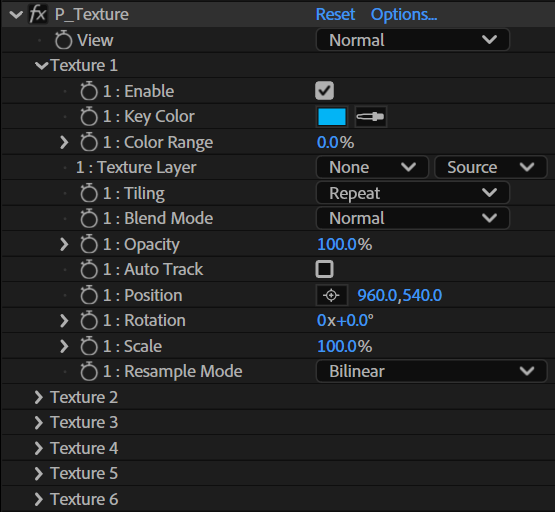Enable stopwatch for 1 : Position
The width and height of the screenshot is (555, 512).
[88, 295]
